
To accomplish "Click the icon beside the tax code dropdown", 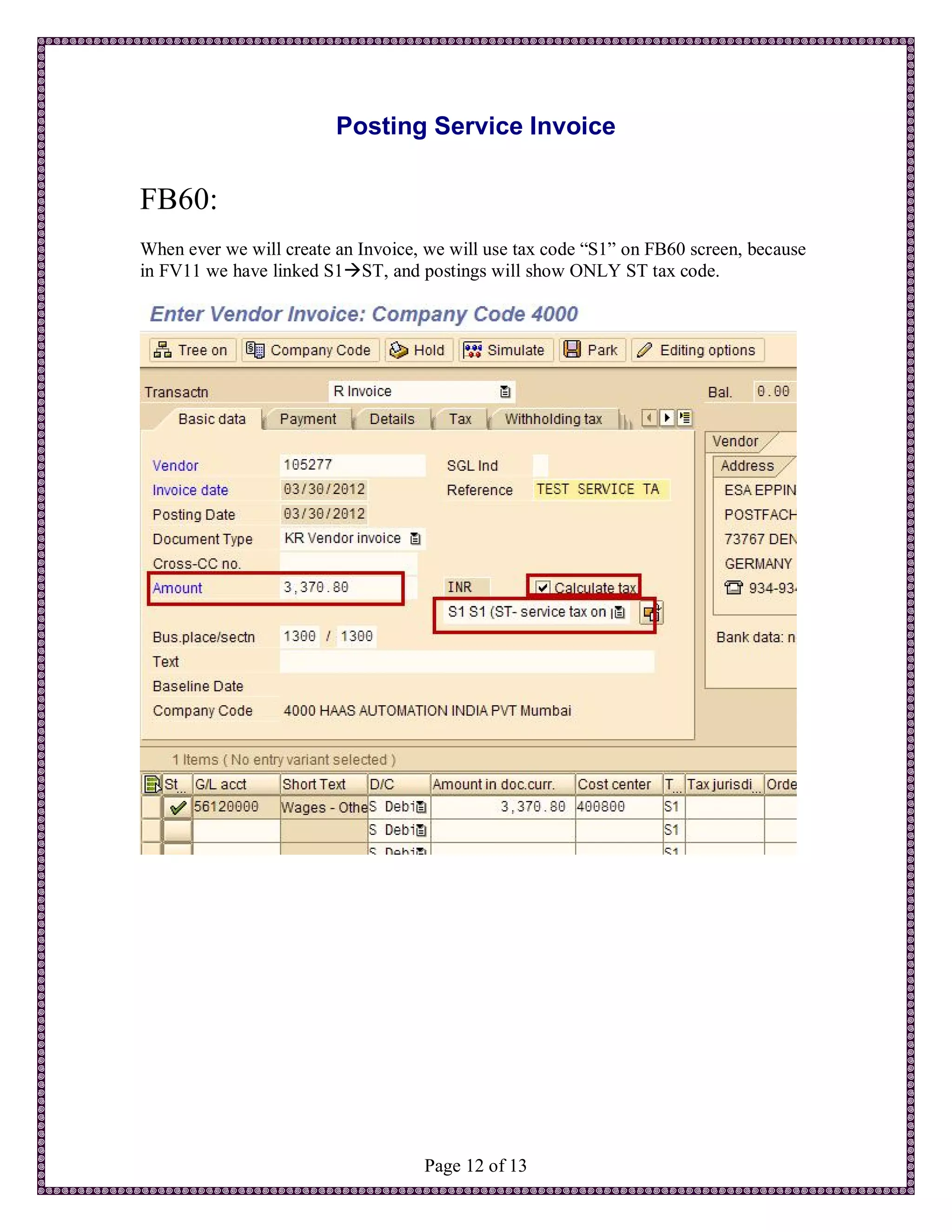I will pos(651,613).
